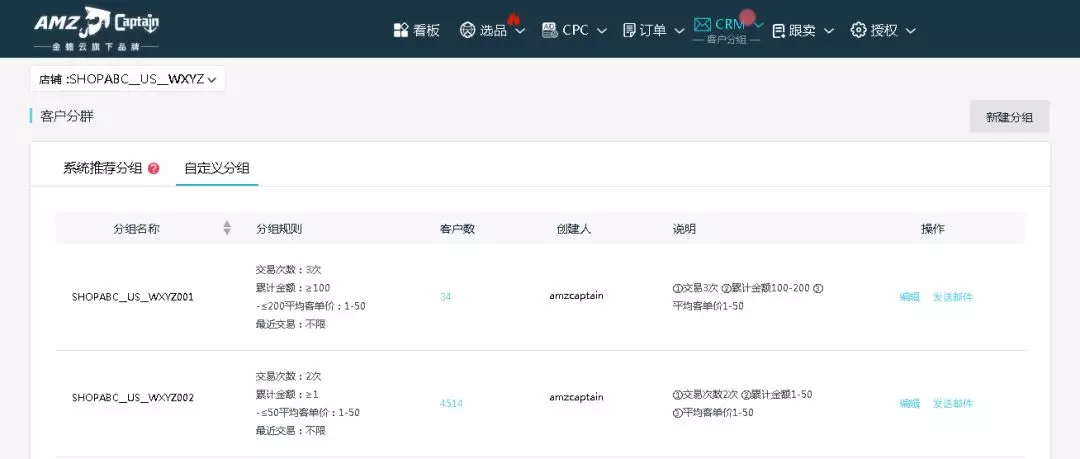Open customer count 34 link

click(446, 297)
